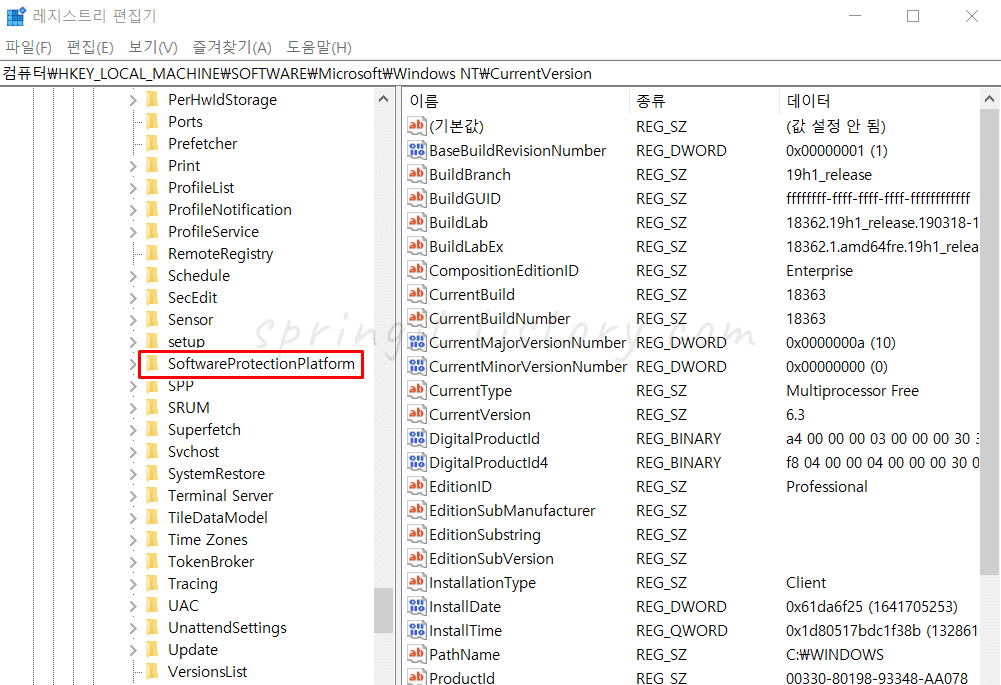Screen dimensions: 1001x685
Task: Expand the PerHwIdStorage key
Action: [x=133, y=100]
